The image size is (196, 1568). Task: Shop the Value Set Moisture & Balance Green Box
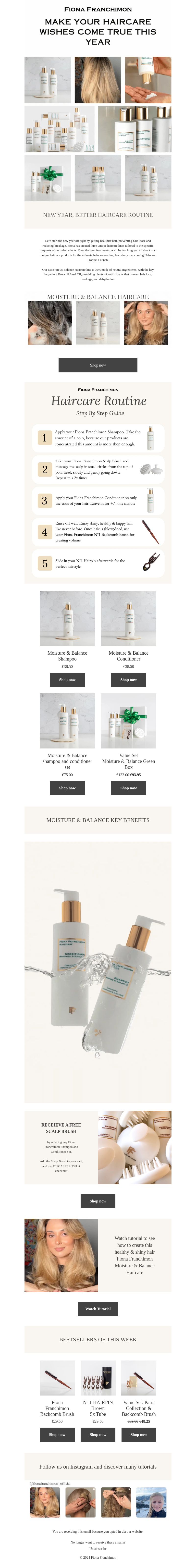[128, 788]
